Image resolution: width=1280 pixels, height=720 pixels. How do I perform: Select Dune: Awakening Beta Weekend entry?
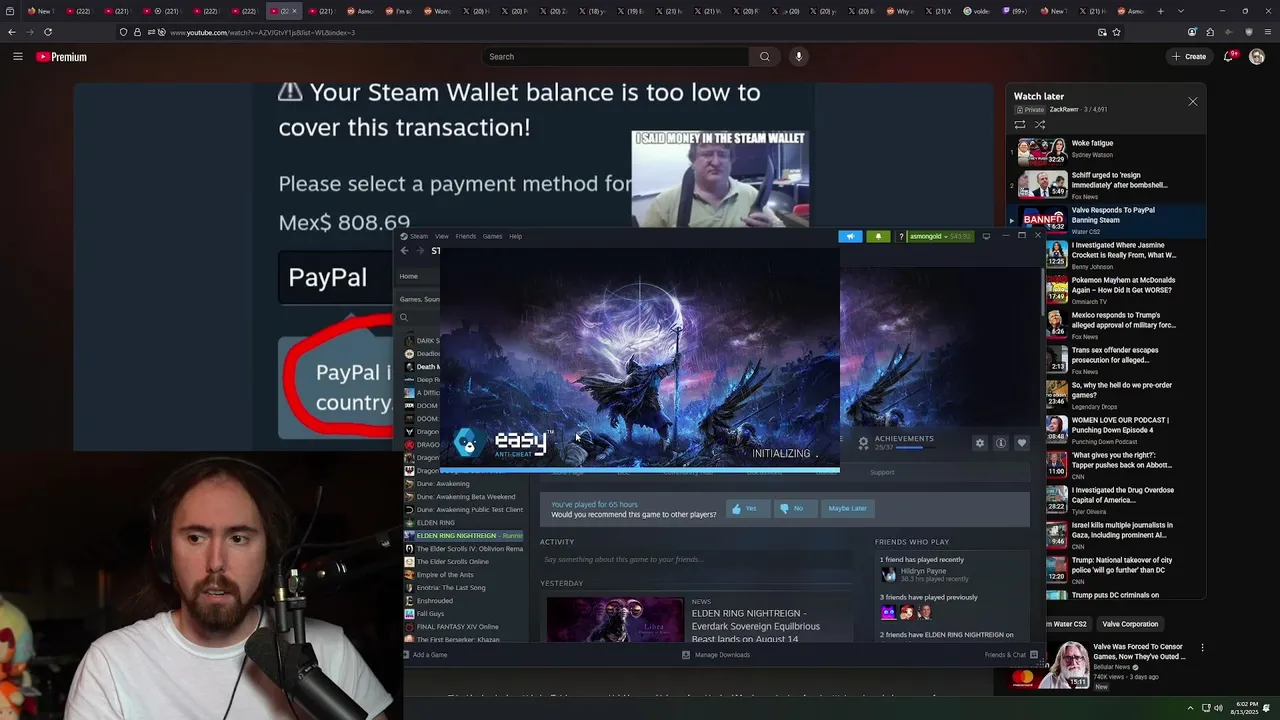click(465, 497)
